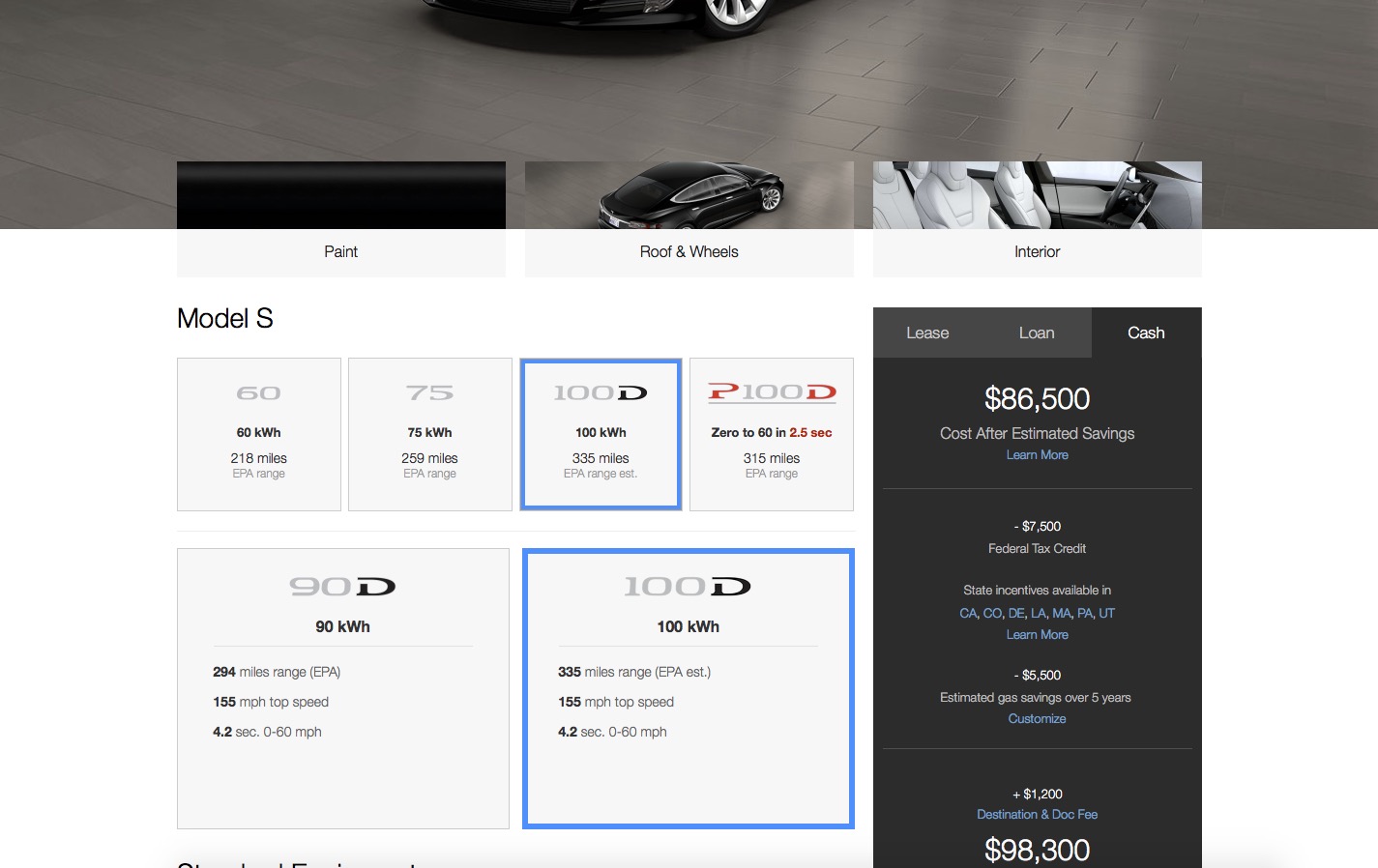1378x868 pixels.
Task: Open the LA state incentive link
Action: [x=1039, y=613]
